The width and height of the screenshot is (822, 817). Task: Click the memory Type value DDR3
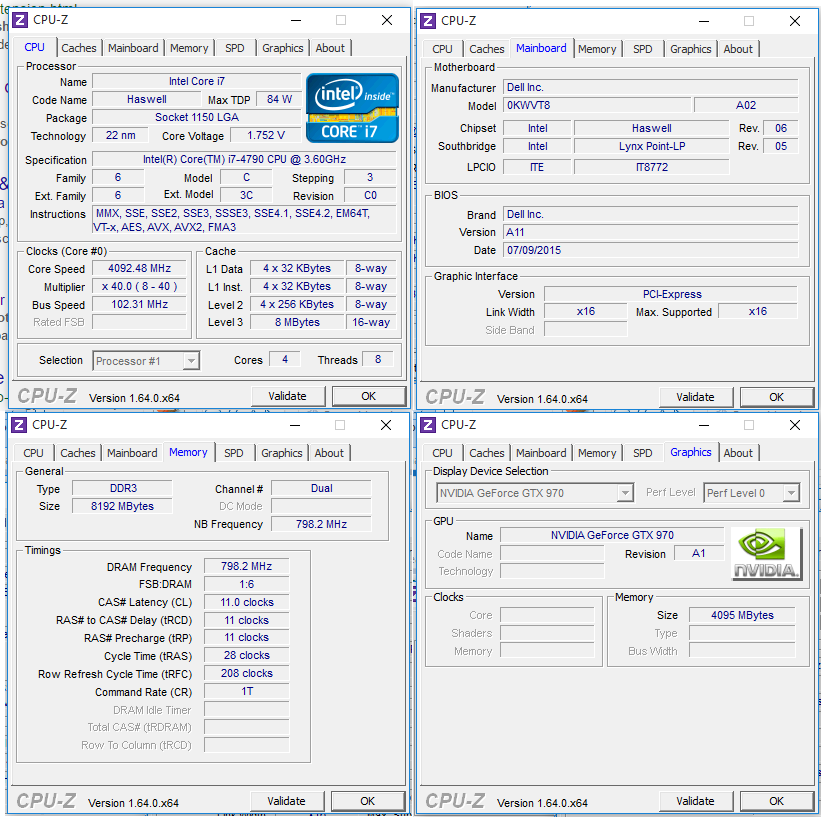tap(122, 488)
